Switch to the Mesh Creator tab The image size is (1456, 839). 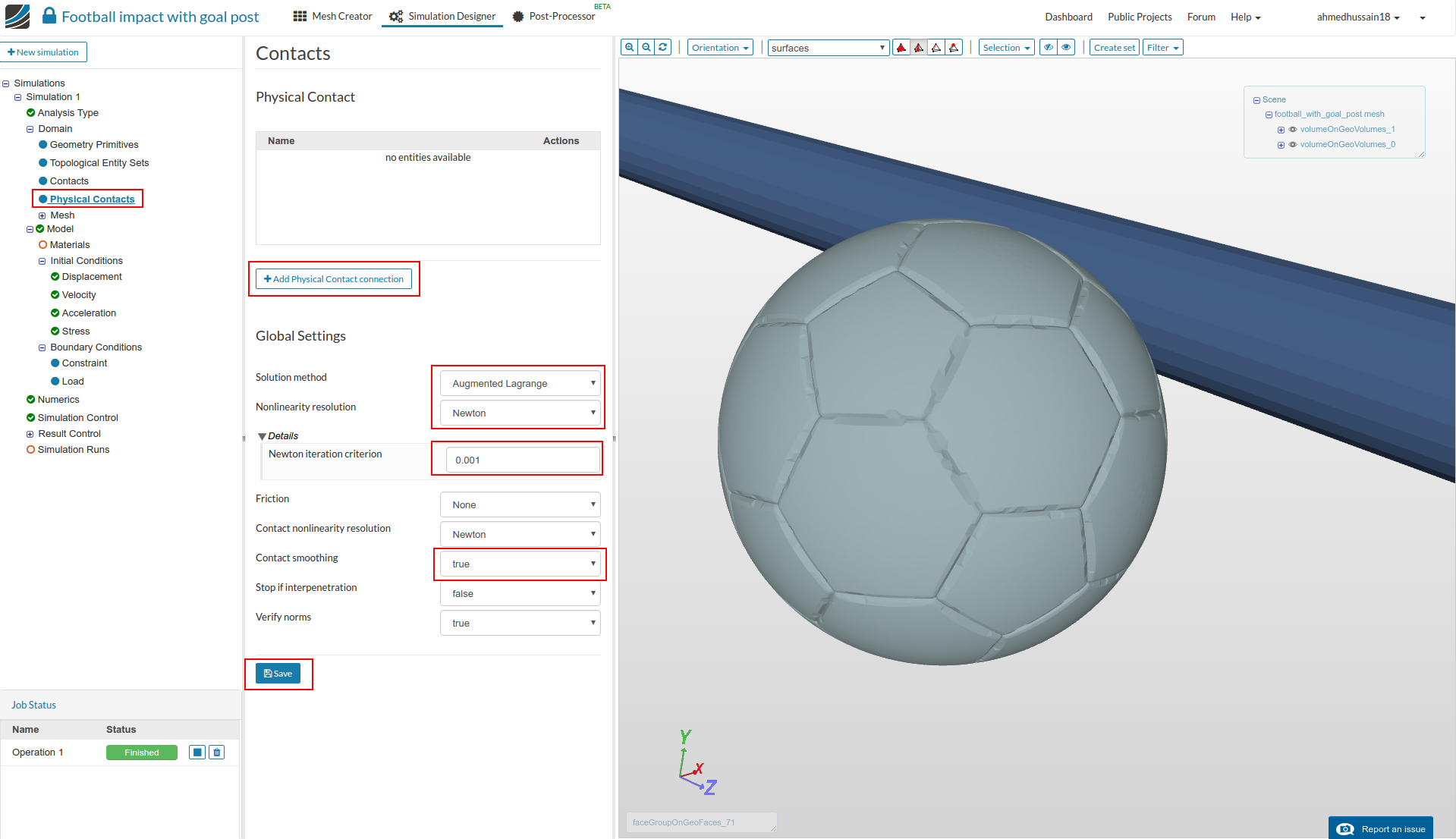coord(332,16)
